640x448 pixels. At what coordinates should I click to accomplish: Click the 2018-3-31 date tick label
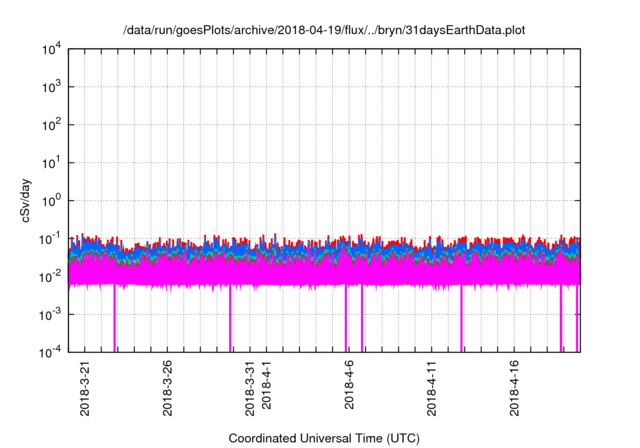click(x=250, y=388)
